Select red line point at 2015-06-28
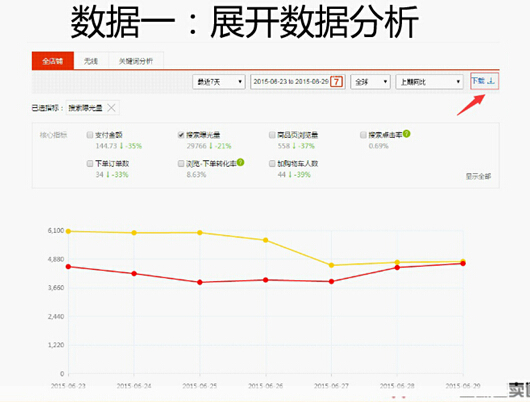Viewport: 530px width, 402px height. tap(397, 267)
